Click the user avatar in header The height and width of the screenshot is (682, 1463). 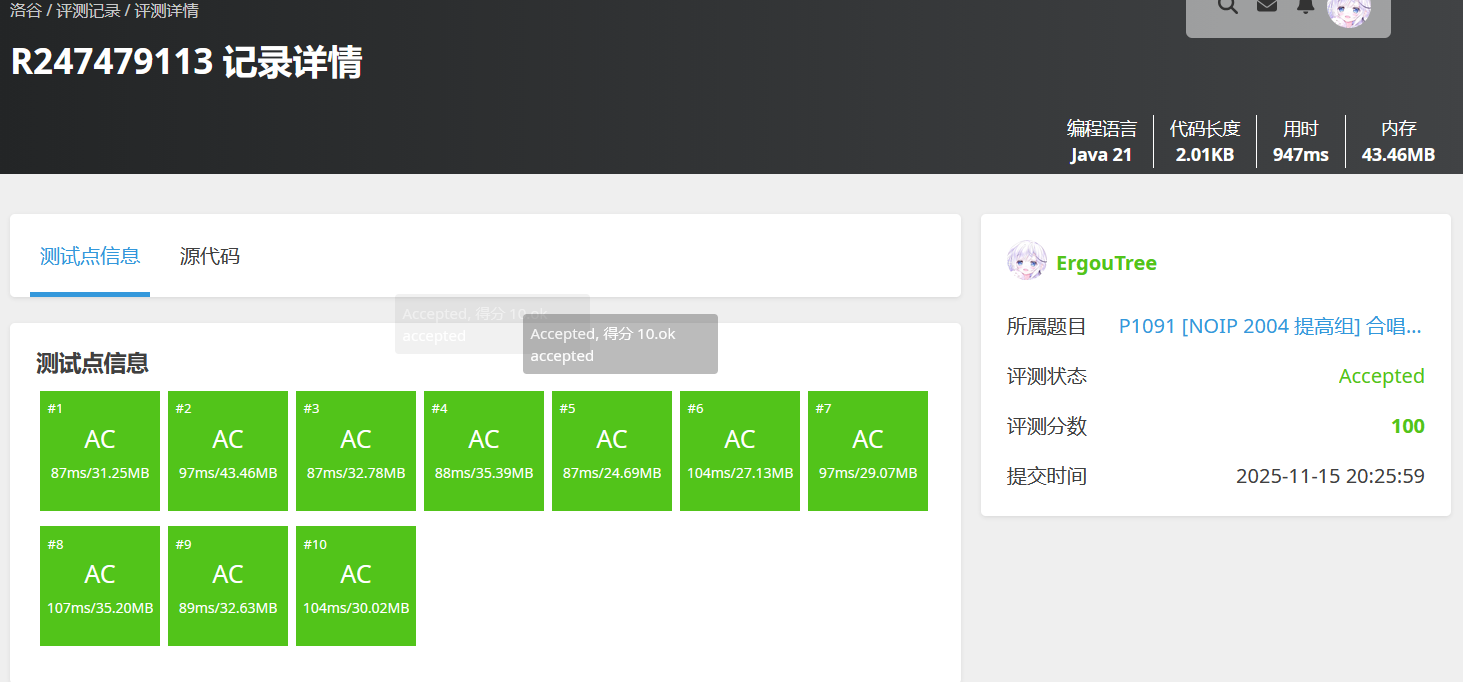point(1348,10)
